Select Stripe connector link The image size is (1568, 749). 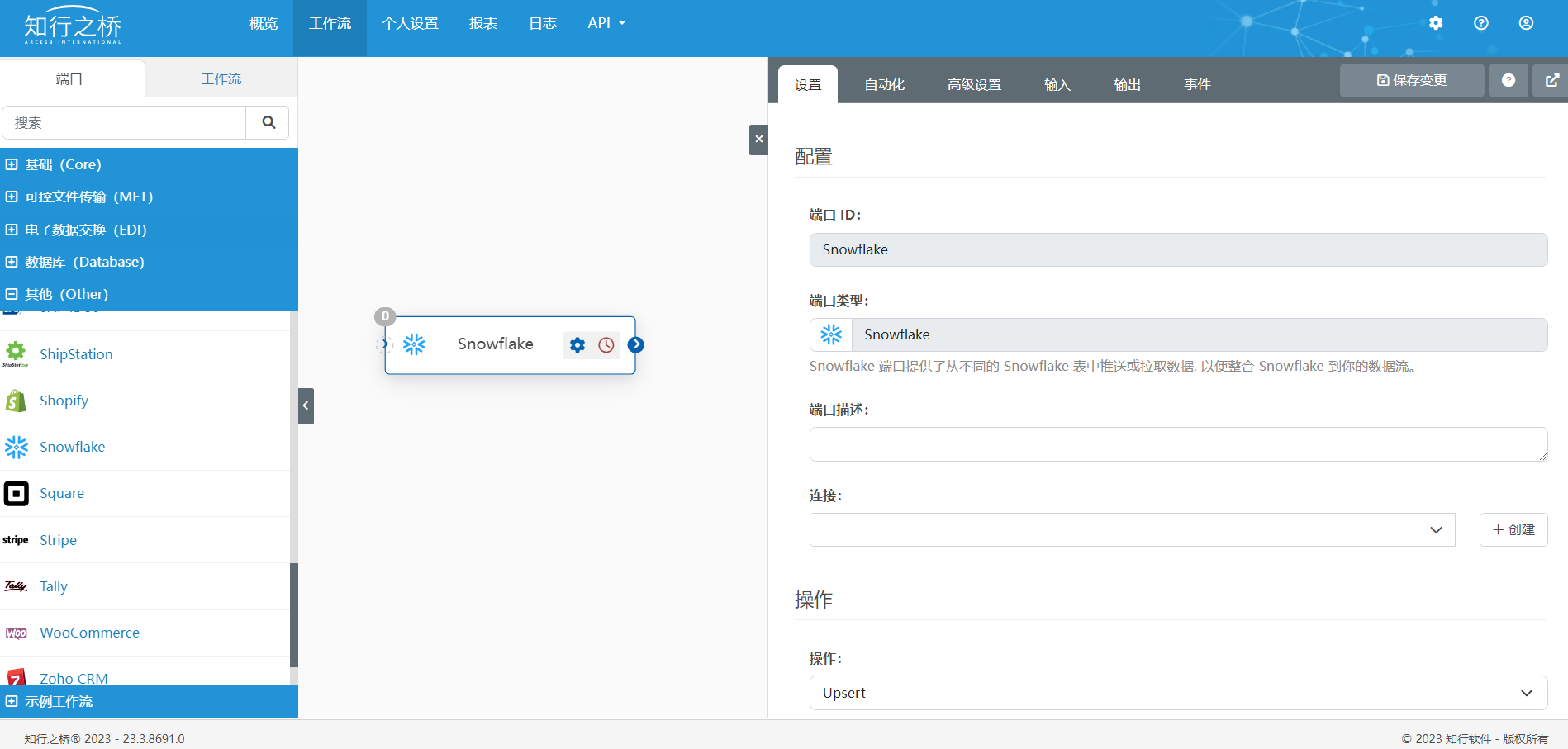[58, 540]
